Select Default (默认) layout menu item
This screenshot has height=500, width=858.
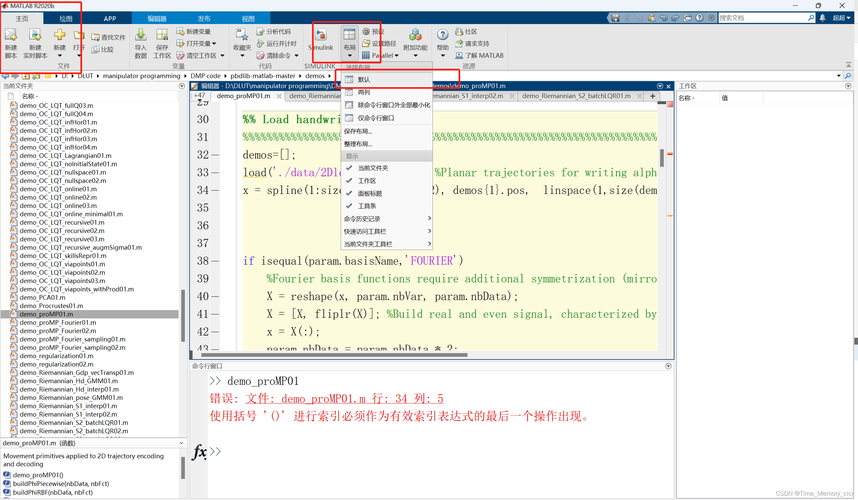click(x=387, y=79)
